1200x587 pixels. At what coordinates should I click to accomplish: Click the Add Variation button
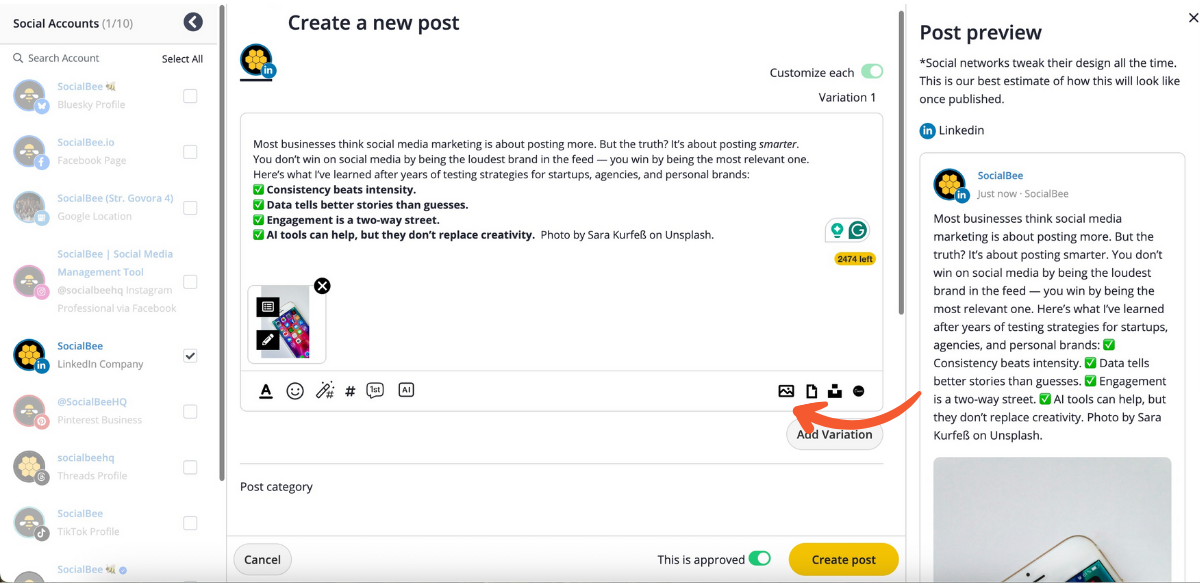pyautogui.click(x=835, y=434)
